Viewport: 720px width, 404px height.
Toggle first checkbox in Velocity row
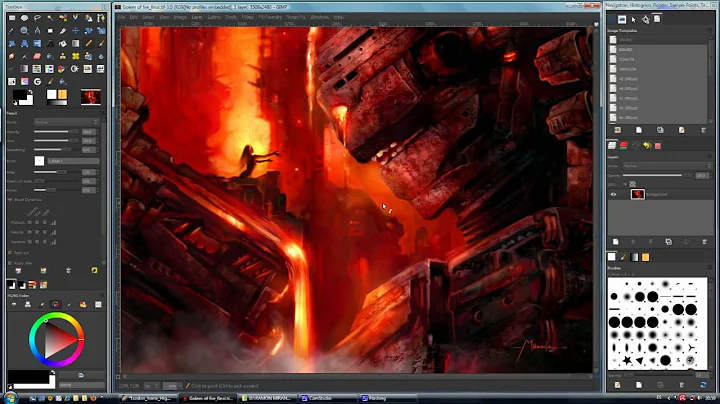click(29, 232)
